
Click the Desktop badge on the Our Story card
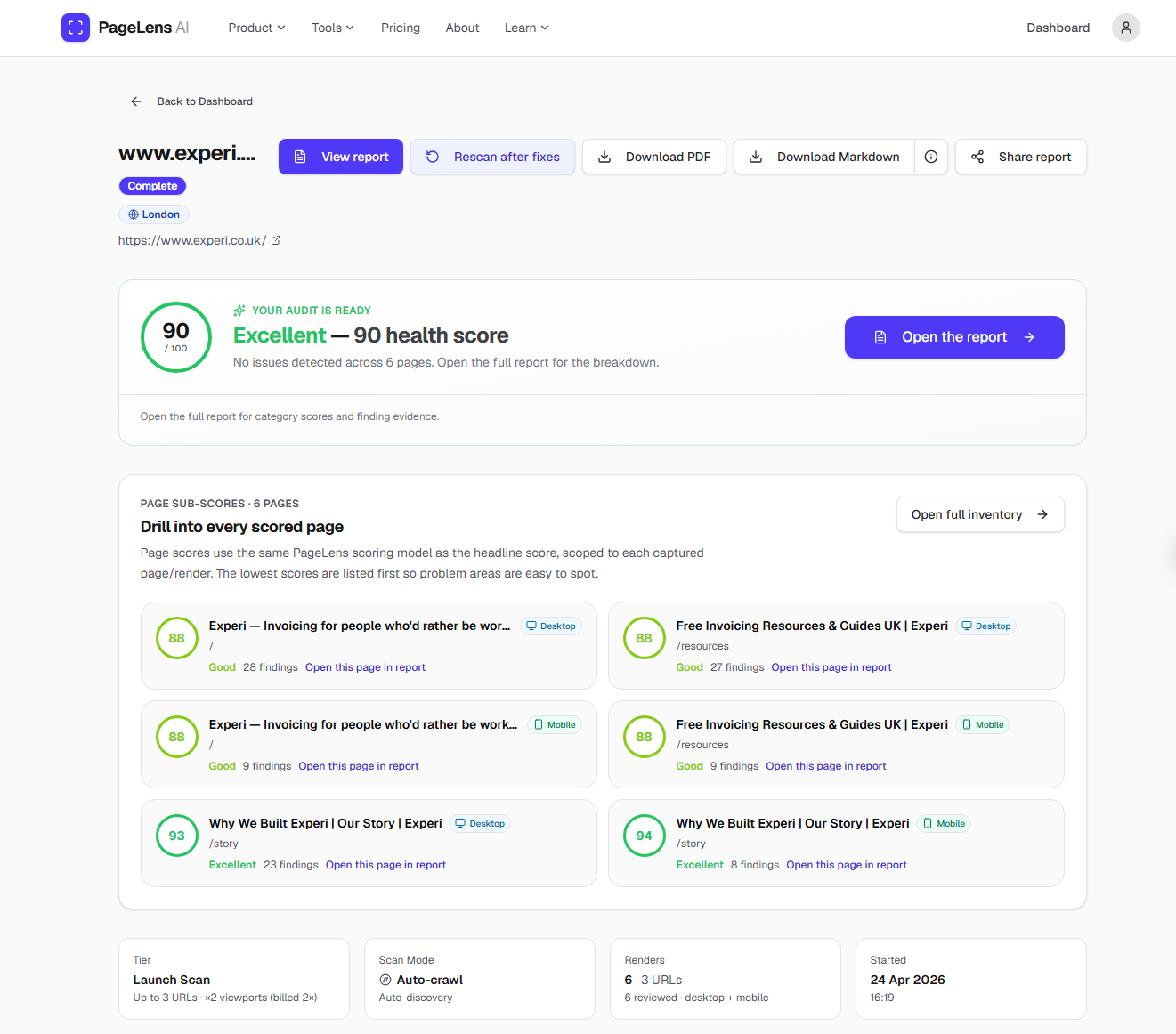[480, 824]
